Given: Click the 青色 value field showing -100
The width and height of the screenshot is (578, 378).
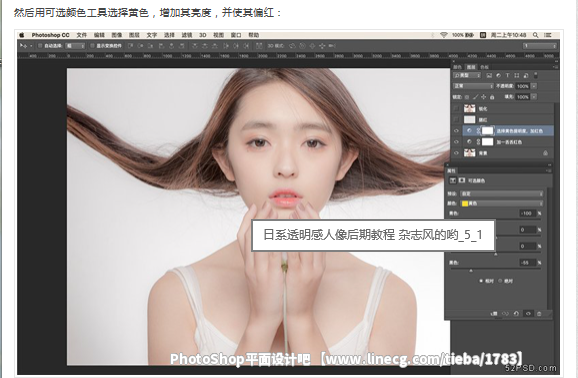Looking at the screenshot, I should [x=527, y=213].
